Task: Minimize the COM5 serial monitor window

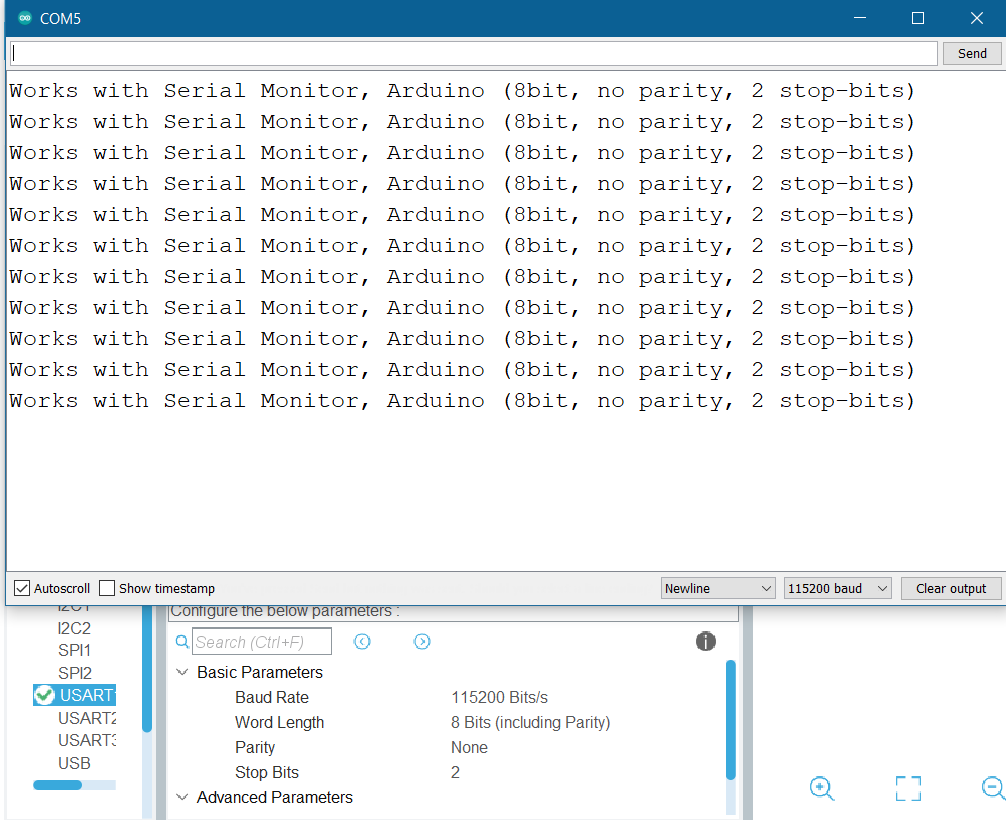Action: tap(860, 18)
